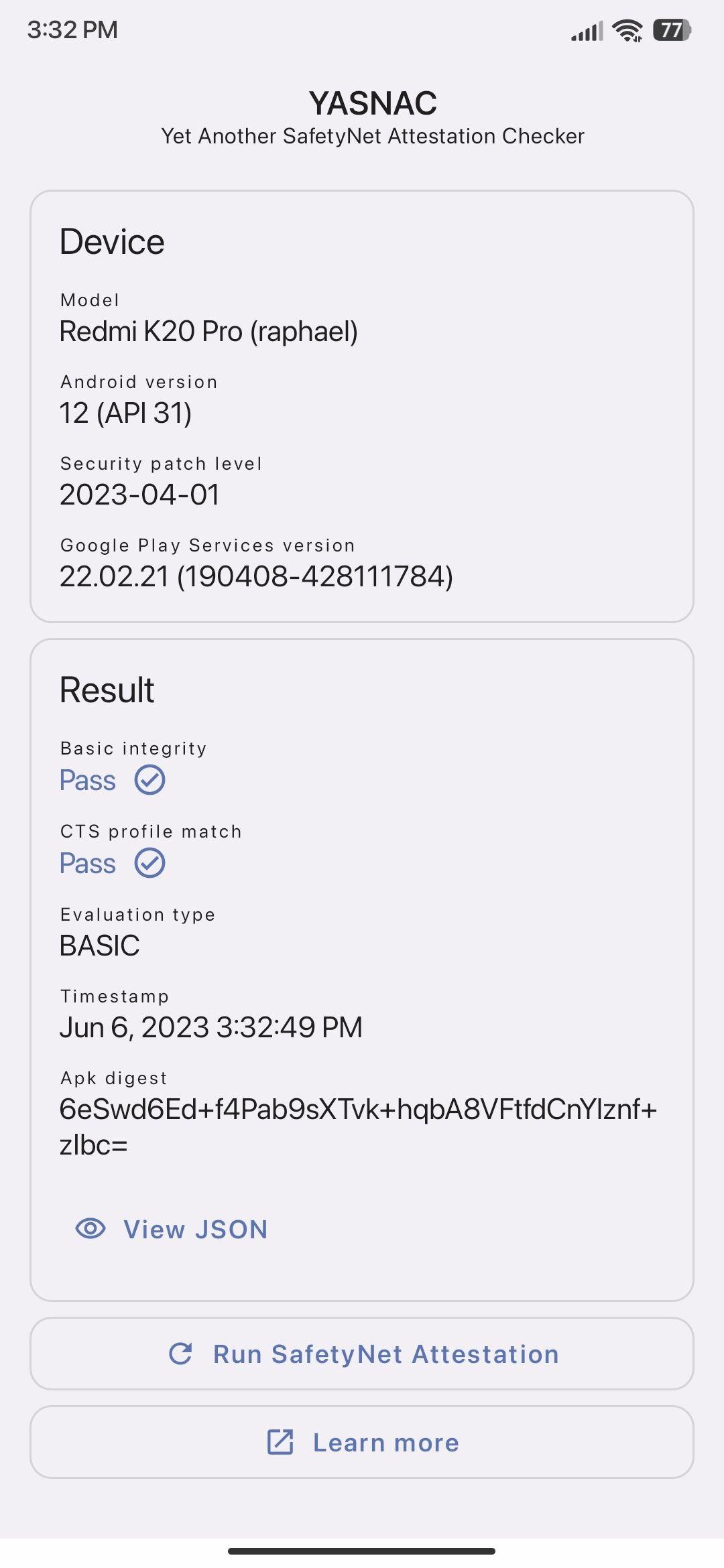The height and width of the screenshot is (1568, 724).
Task: Tap the BASIC evaluation type value
Action: (x=99, y=945)
